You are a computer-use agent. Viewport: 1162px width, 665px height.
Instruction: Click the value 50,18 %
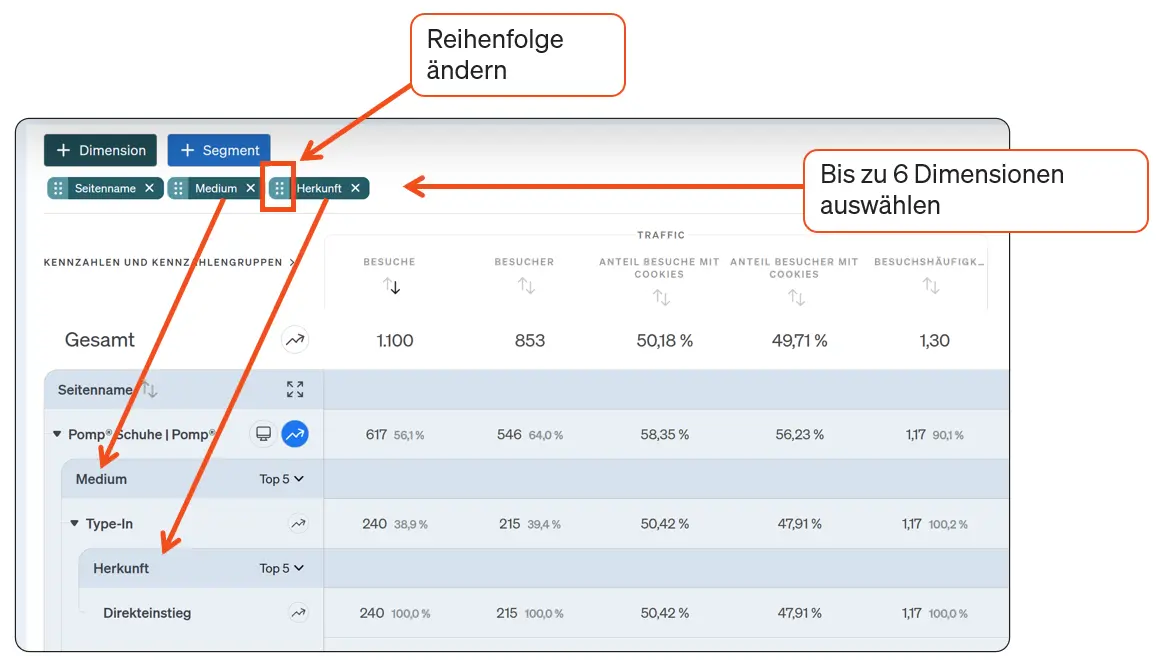tap(665, 341)
